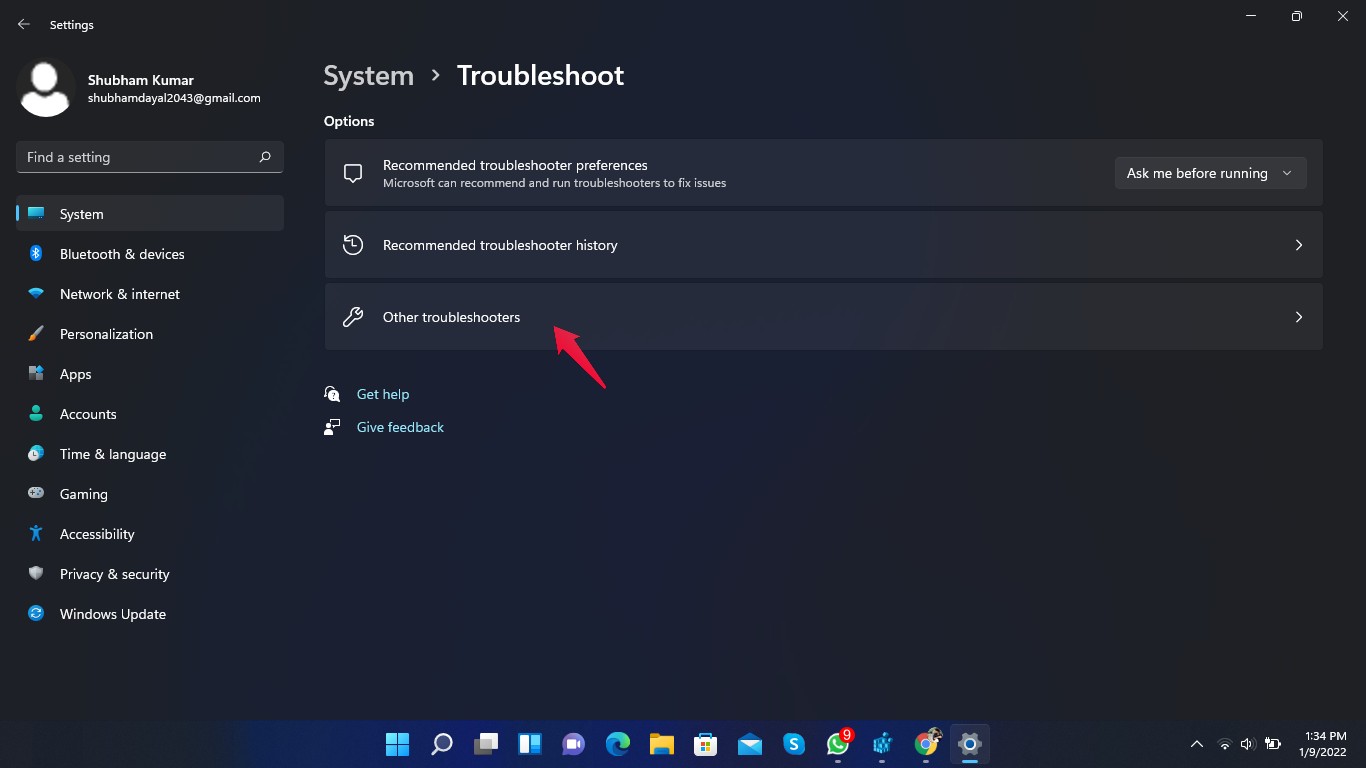Click the Give feedback link
This screenshot has height=768, width=1366.
pyautogui.click(x=400, y=427)
